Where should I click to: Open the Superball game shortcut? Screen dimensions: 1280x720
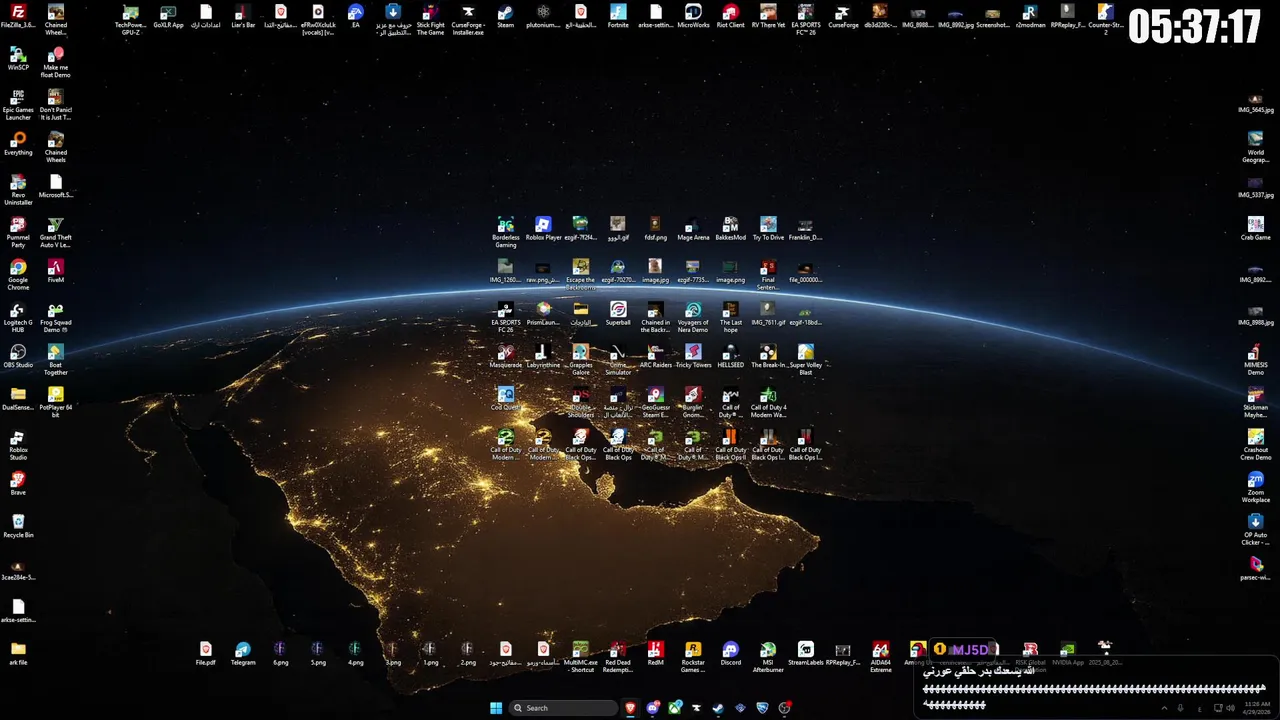(x=618, y=313)
